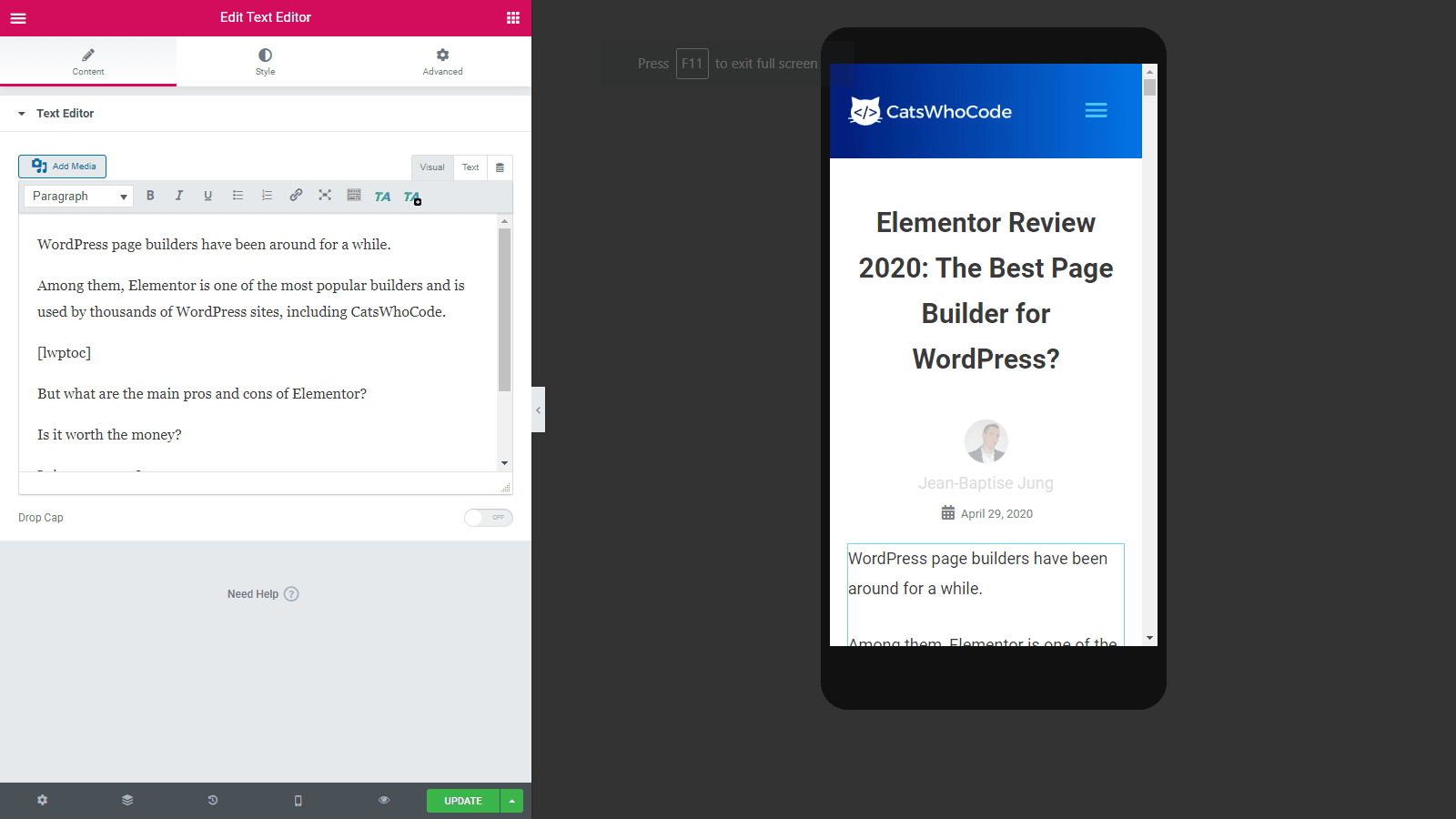This screenshot has width=1456, height=819.
Task: Open Responsive Mode device icon
Action: (x=298, y=801)
